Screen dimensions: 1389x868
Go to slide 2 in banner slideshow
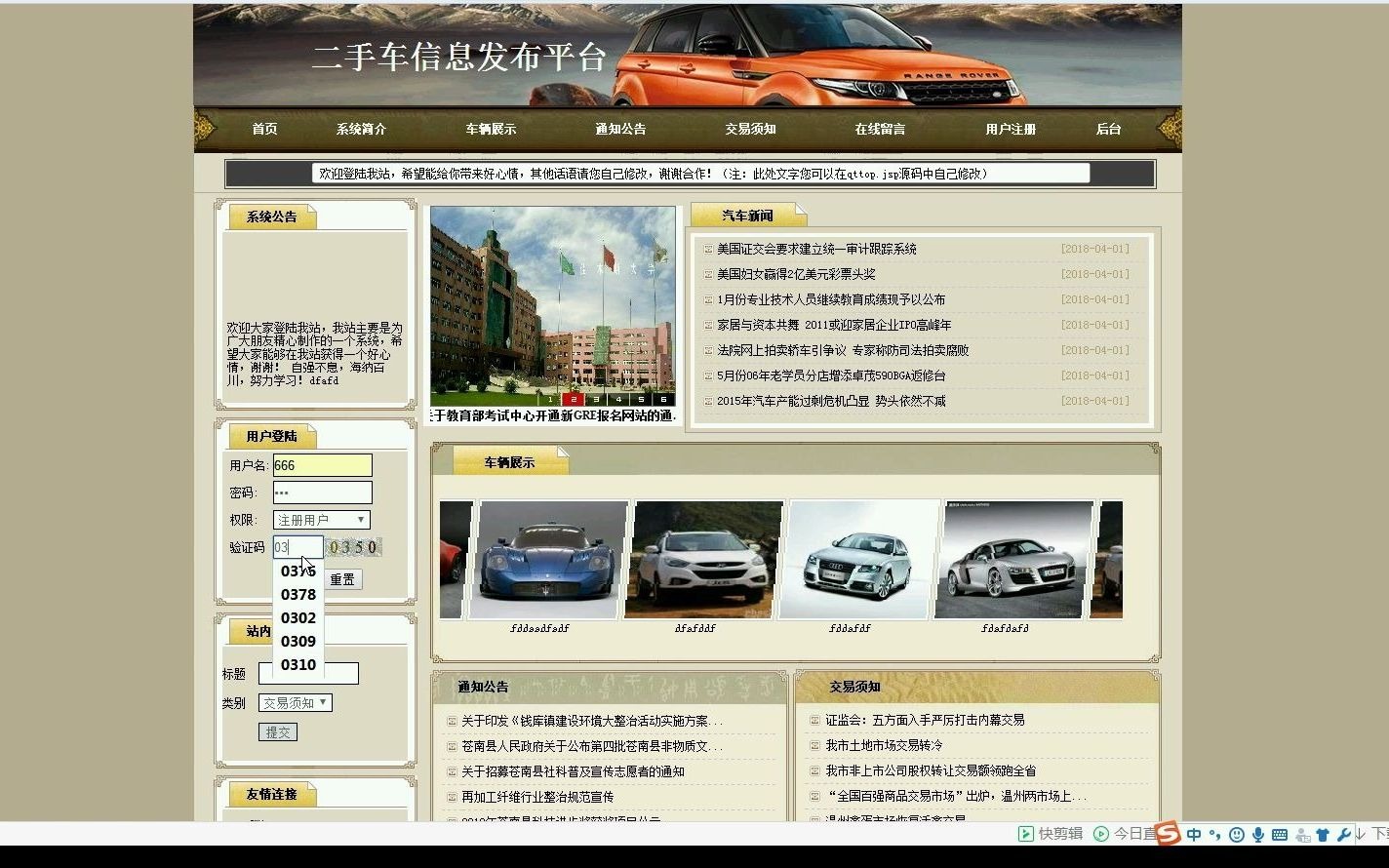coord(574,399)
